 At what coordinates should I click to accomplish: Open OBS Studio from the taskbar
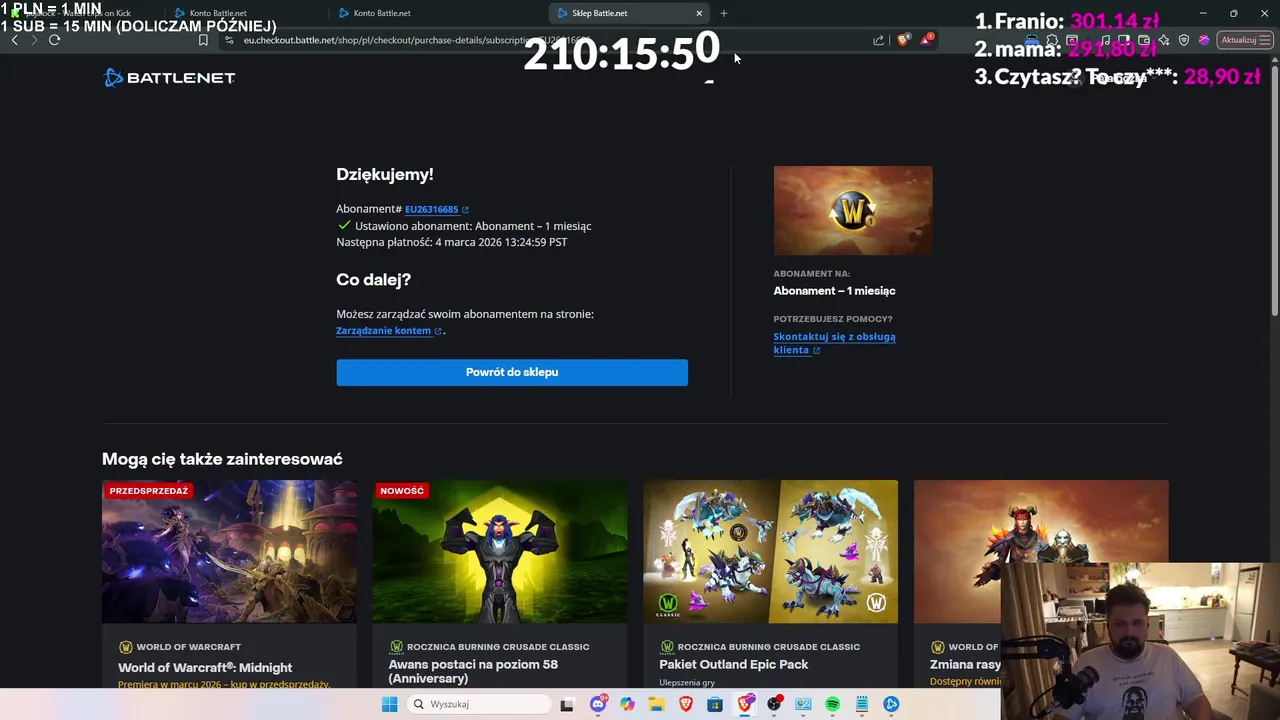[x=774, y=704]
